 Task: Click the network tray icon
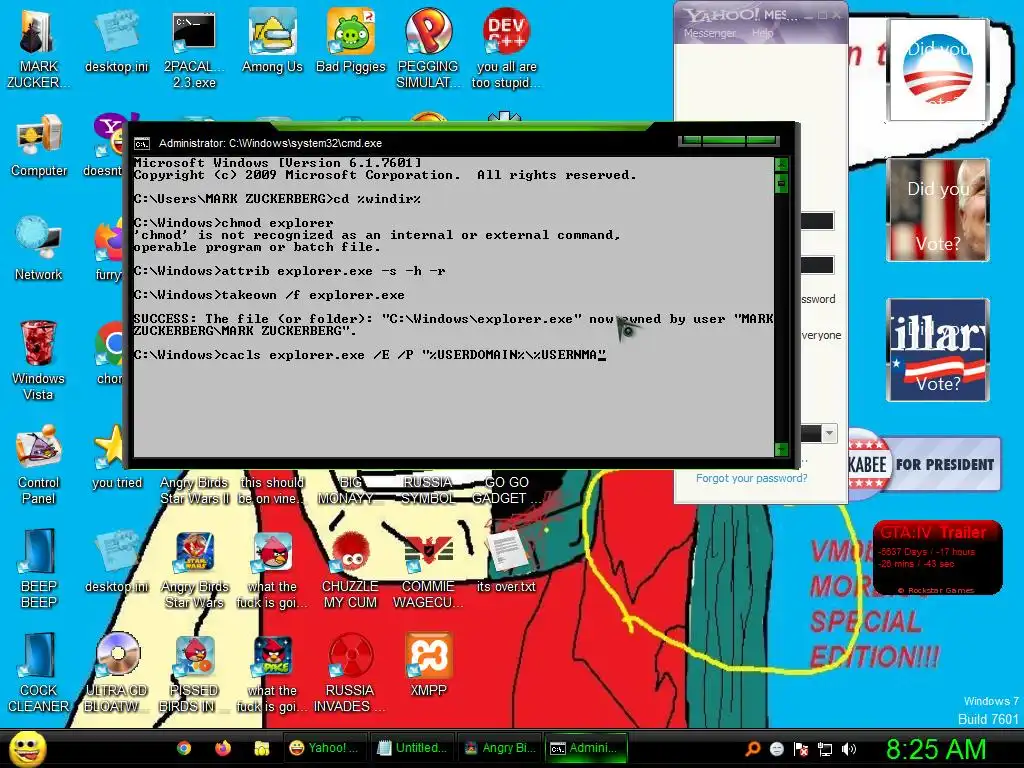825,748
